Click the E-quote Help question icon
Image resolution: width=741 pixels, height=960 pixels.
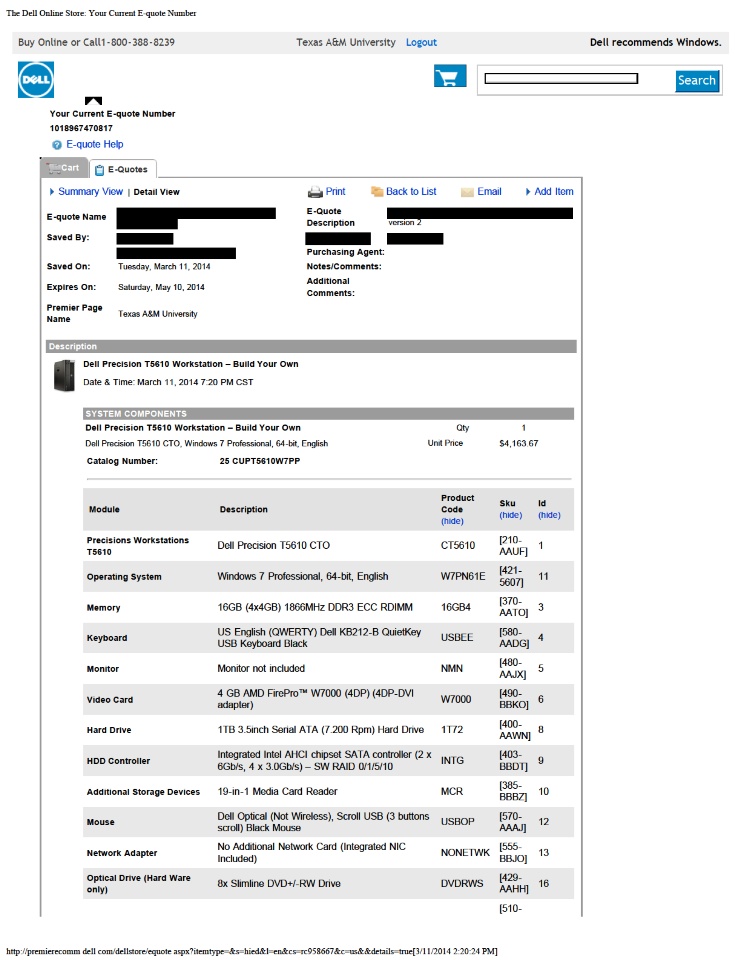tap(57, 145)
